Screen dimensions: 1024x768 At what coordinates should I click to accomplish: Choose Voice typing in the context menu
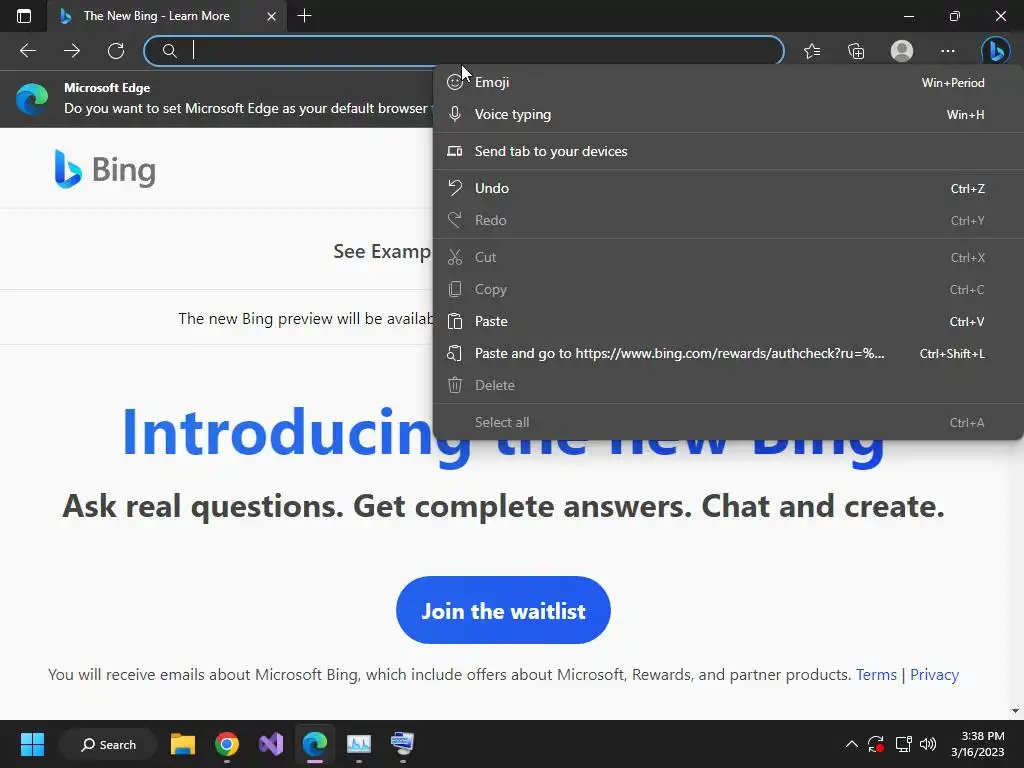(728, 114)
